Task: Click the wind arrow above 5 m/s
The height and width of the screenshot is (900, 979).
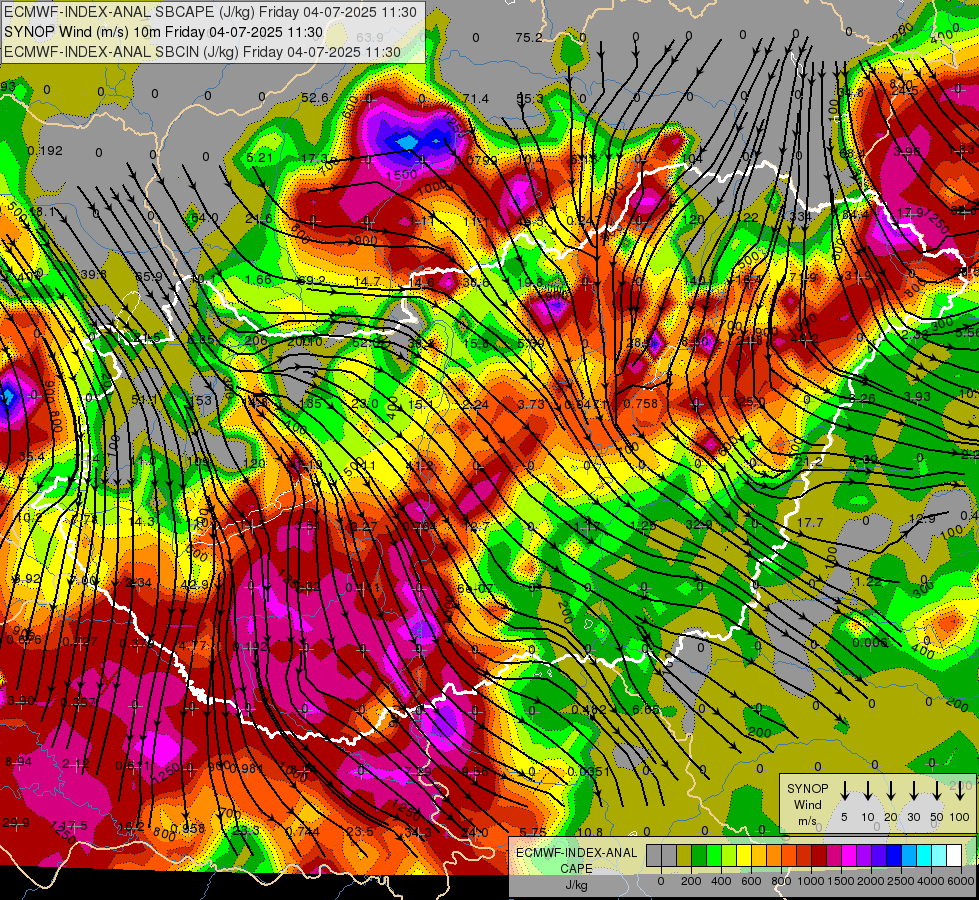Action: coord(844,790)
